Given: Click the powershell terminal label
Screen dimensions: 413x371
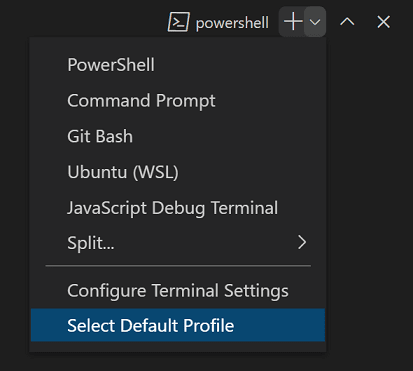Looking at the screenshot, I should tap(232, 23).
